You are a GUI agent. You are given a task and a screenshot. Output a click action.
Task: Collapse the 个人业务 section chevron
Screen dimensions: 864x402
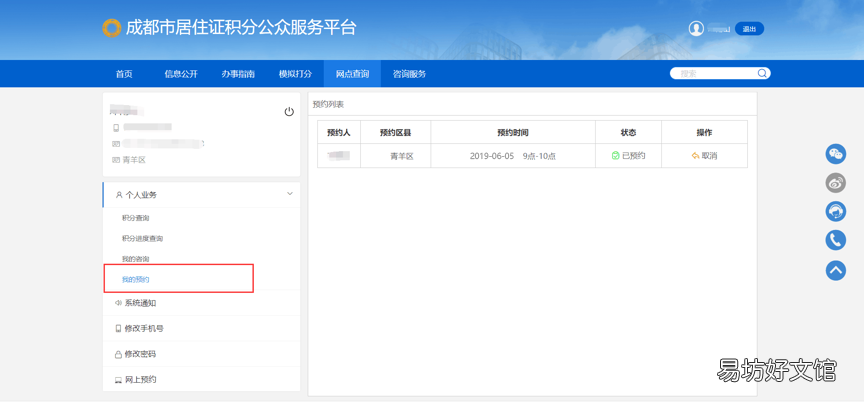[x=290, y=194]
